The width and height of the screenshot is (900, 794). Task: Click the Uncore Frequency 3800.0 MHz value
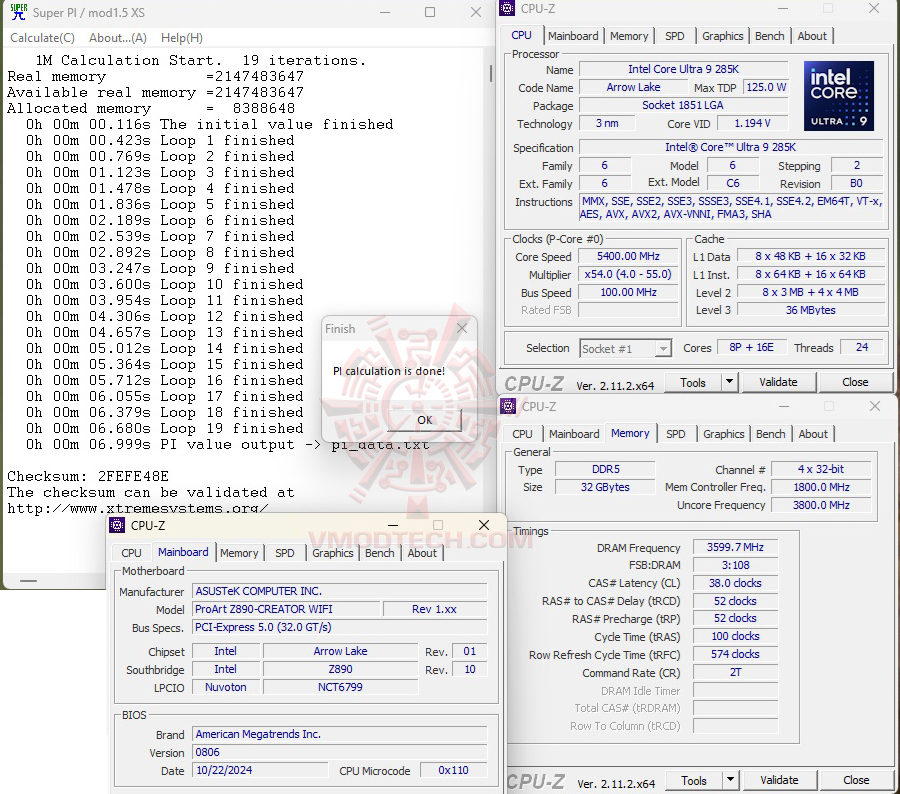[x=821, y=505]
